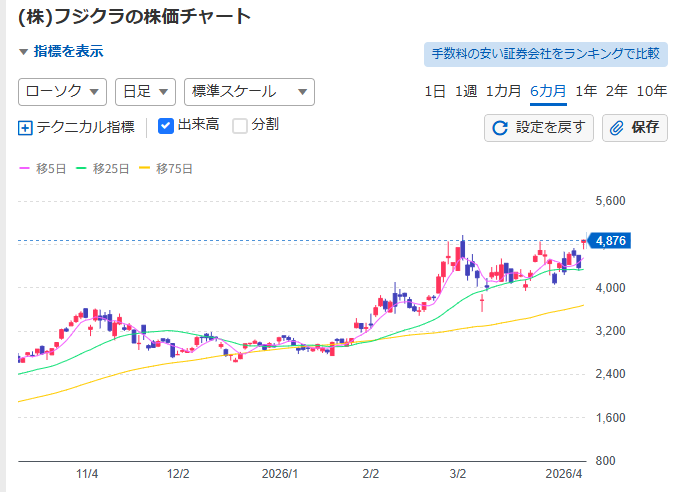The image size is (679, 492).
Task: Click the 1,600 price axis label
Action: tap(611, 418)
